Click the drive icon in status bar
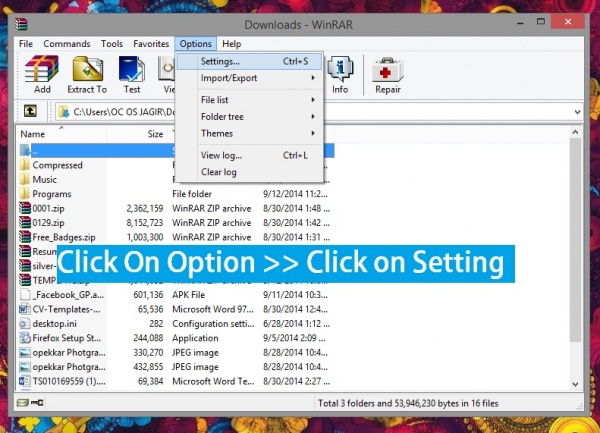Viewport: 600px width, 433px height. point(23,402)
